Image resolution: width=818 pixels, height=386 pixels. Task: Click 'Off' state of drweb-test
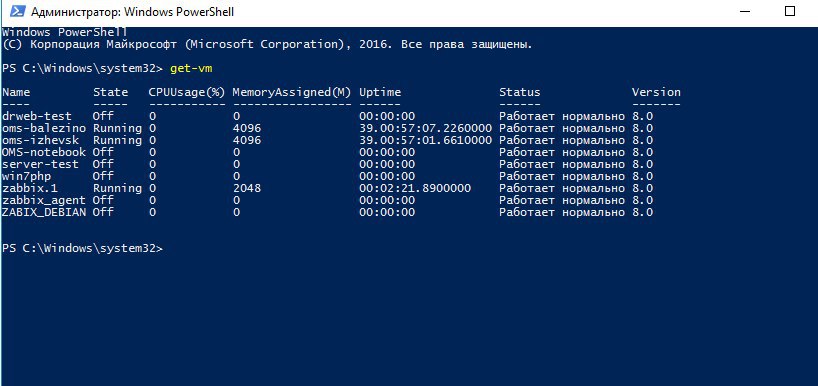pos(103,116)
